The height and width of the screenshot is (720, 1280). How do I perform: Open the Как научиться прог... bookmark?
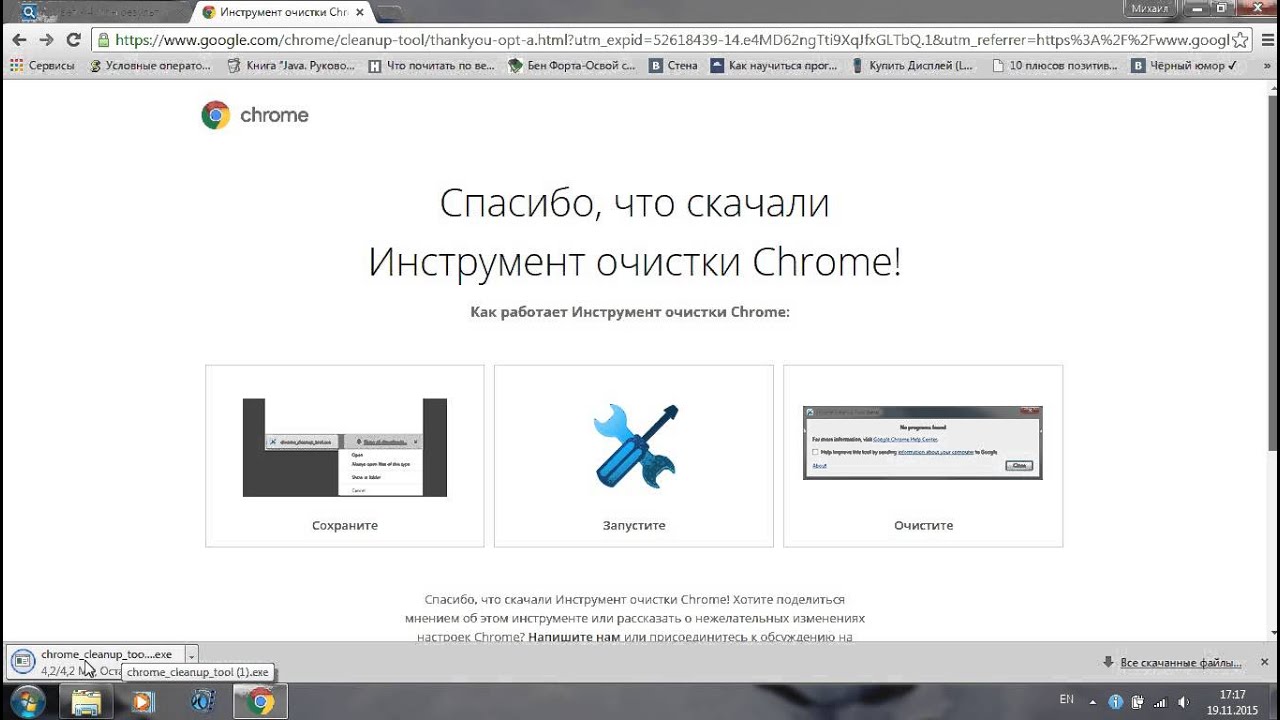coord(774,66)
